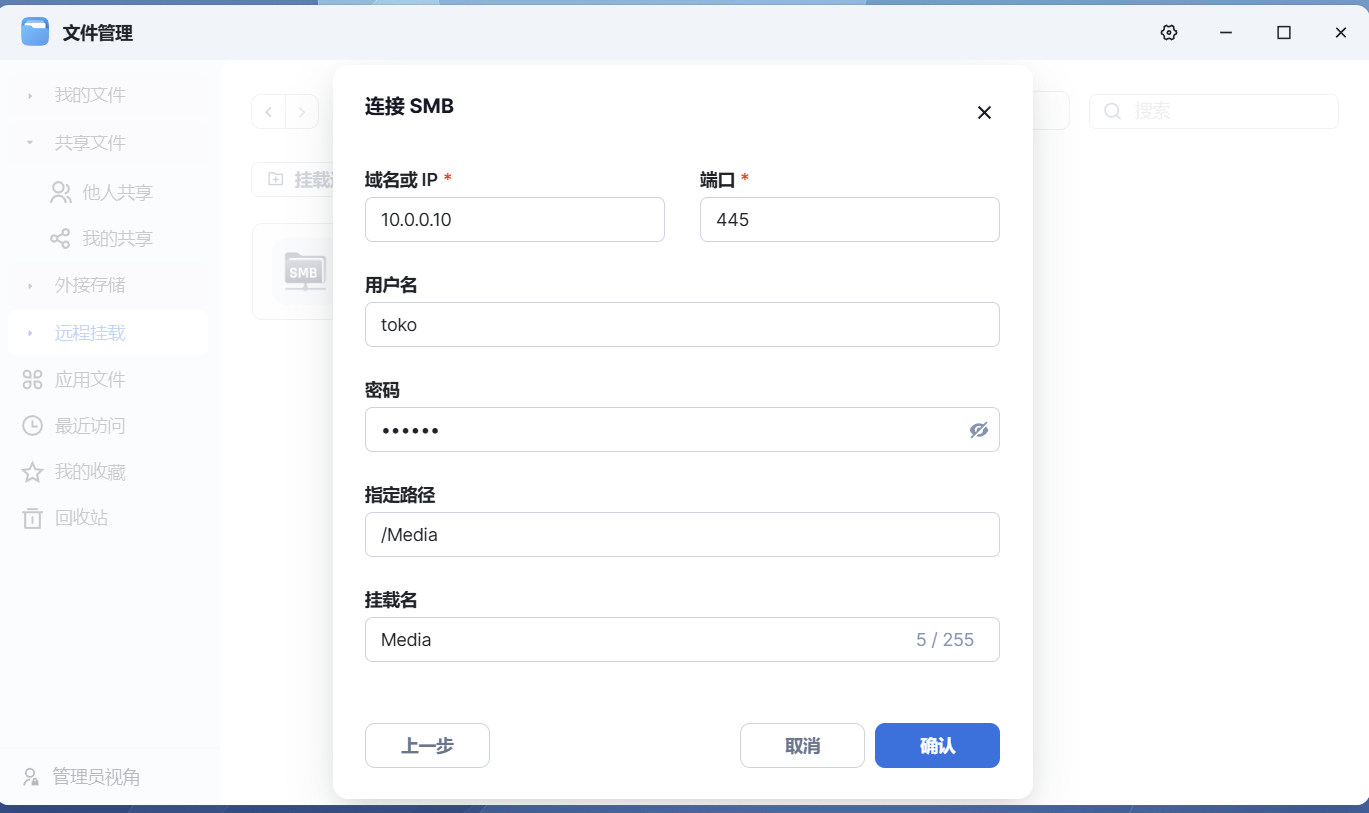Expand the 我的文件 tree arrow
This screenshot has height=813, width=1369.
click(x=30, y=96)
